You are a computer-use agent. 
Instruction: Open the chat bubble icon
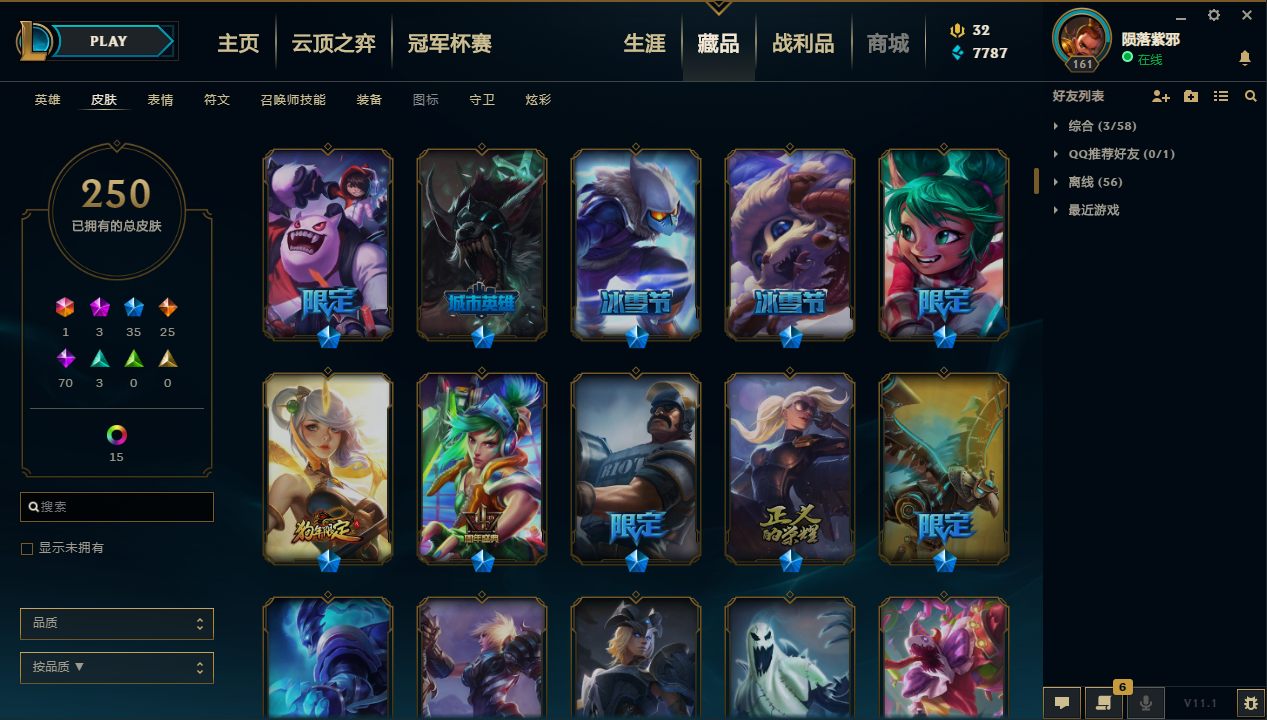click(1062, 703)
